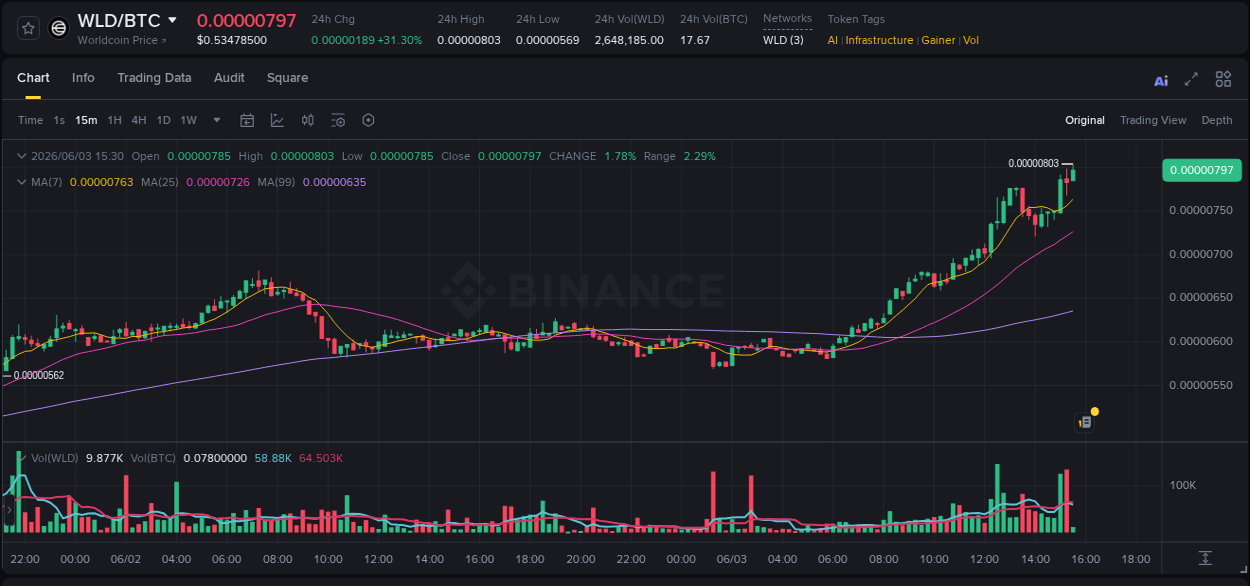Viewport: 1250px width, 586px height.
Task: Select the MA(99) indicator value 0.00000635
Action: 334,182
